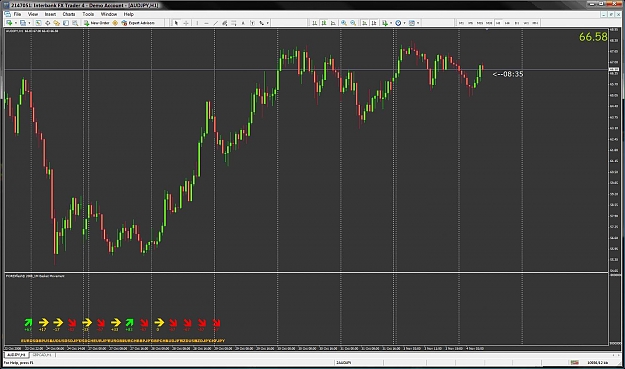
Task: Toggle Chart Shift
Action: coord(373,23)
